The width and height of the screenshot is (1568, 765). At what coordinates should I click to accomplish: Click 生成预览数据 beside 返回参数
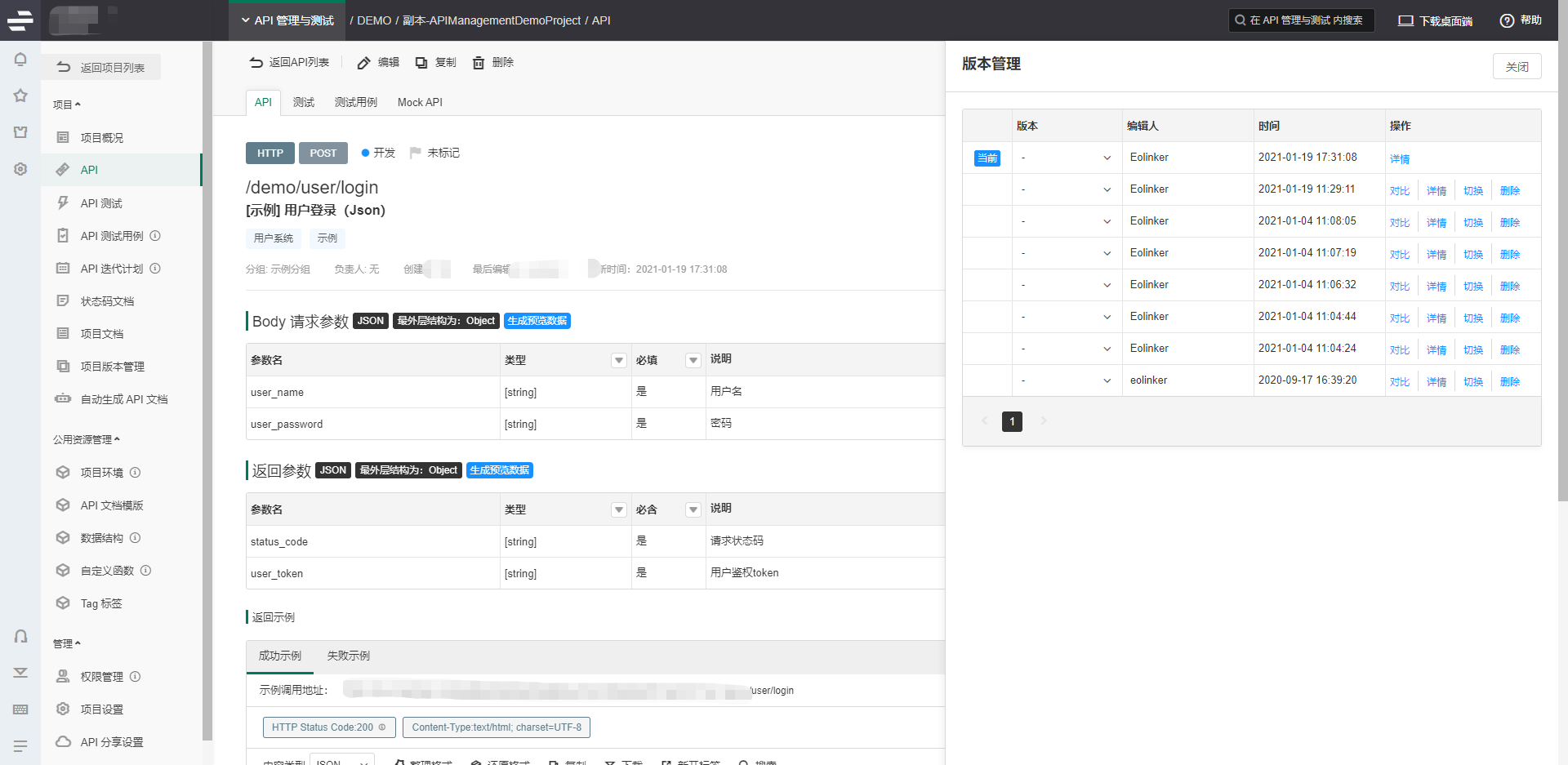pos(500,470)
